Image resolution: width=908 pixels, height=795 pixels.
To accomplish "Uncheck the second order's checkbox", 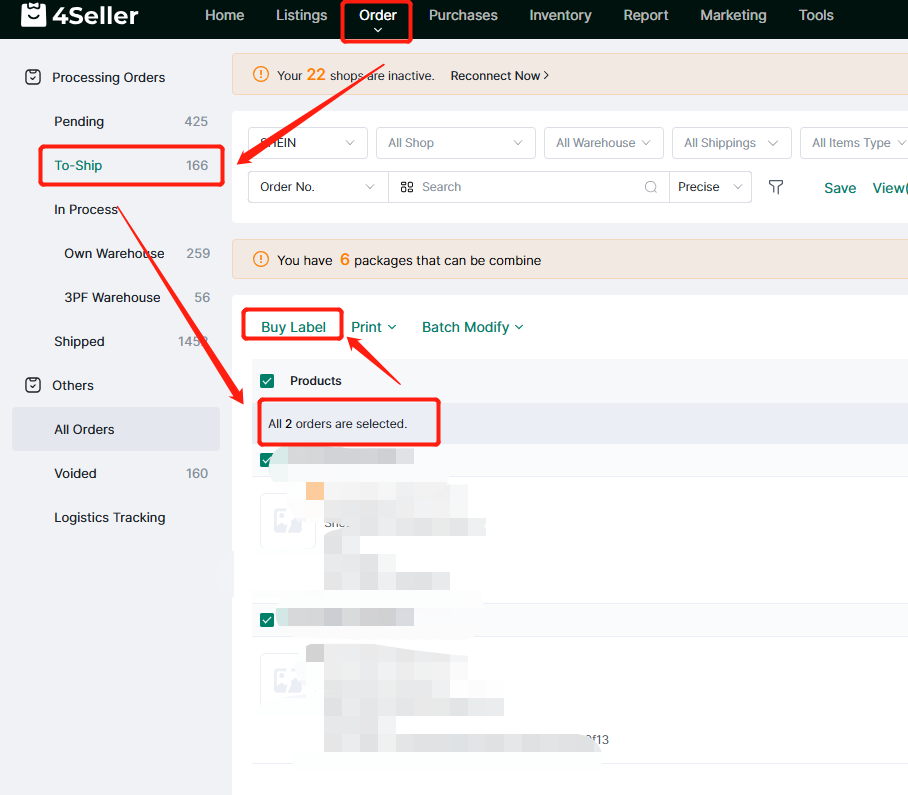I will click(x=267, y=620).
